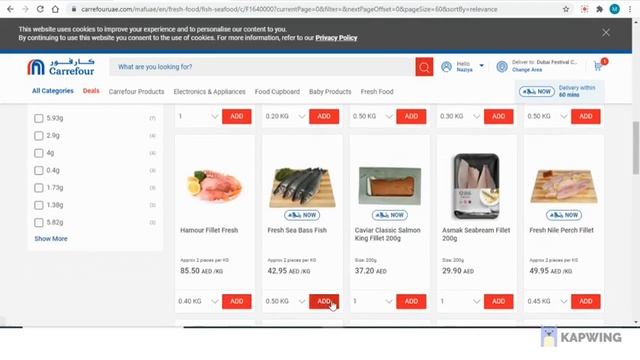Click the browser back arrow

coord(10,9)
